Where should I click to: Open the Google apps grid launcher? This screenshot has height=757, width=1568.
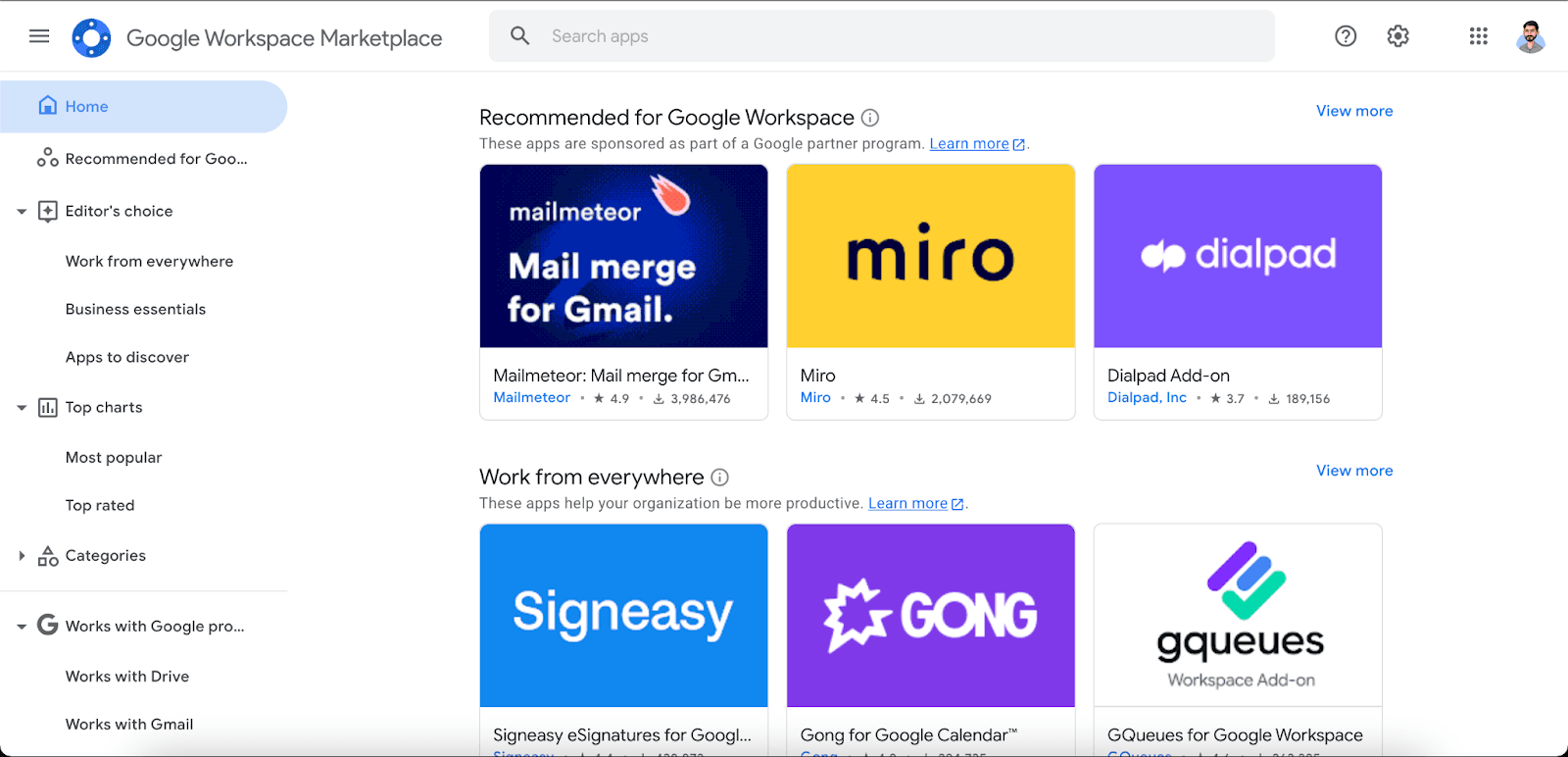point(1478,36)
